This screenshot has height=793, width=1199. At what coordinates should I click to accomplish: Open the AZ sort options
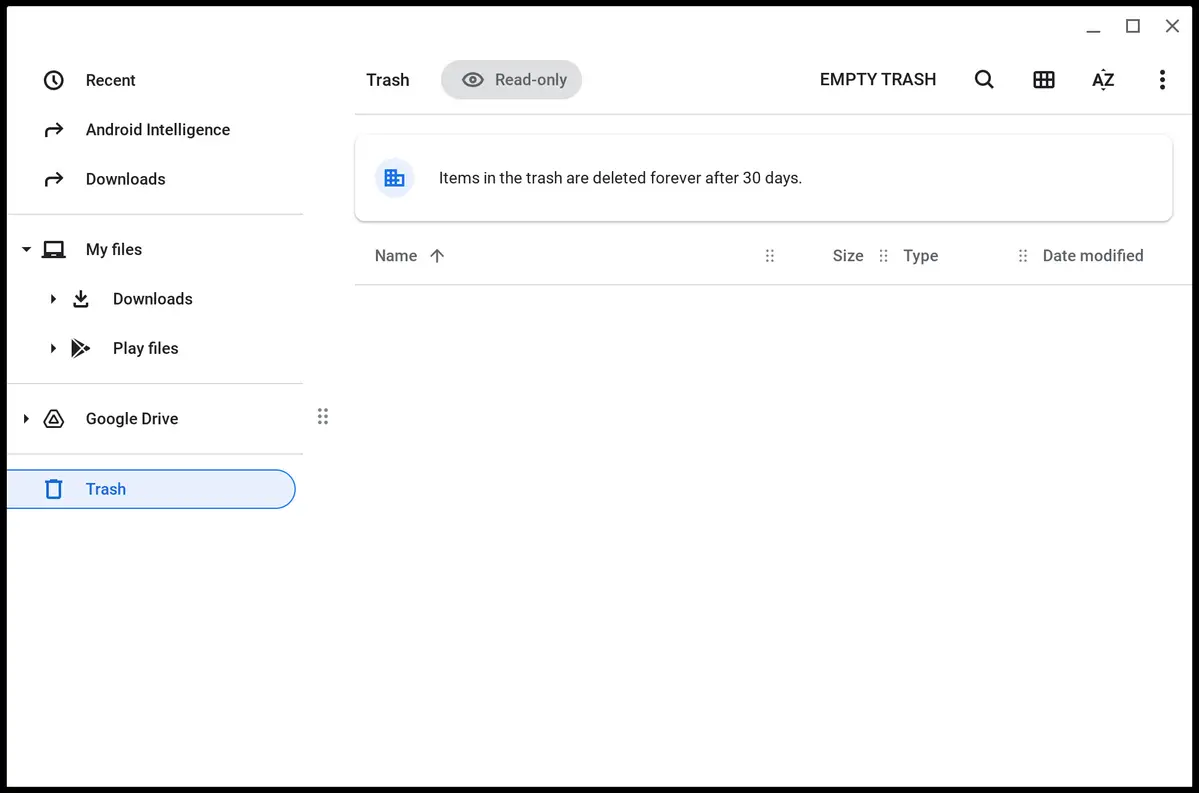[x=1102, y=80]
